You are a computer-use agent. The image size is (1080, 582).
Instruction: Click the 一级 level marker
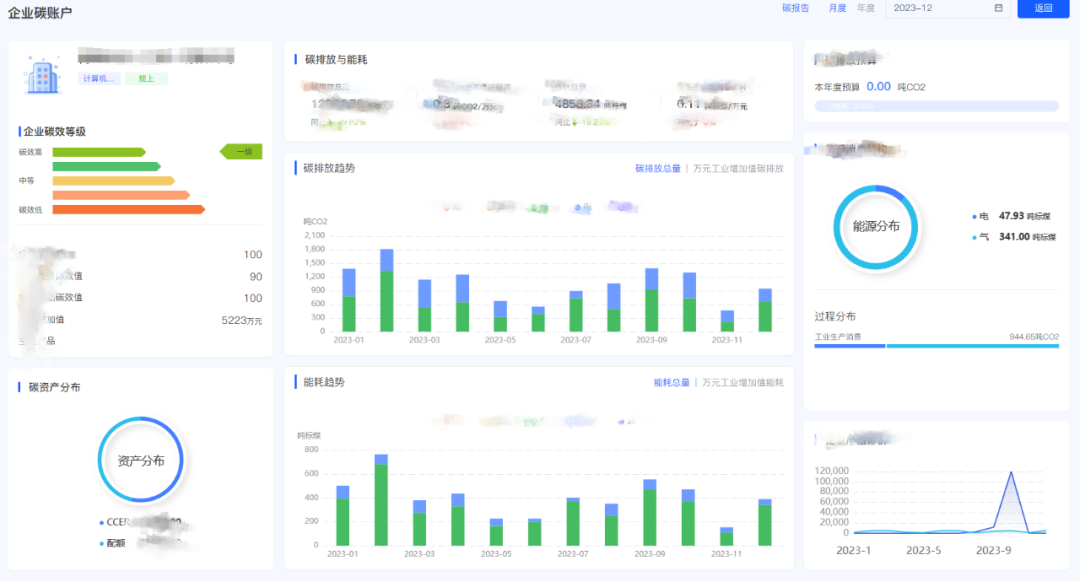click(x=242, y=152)
